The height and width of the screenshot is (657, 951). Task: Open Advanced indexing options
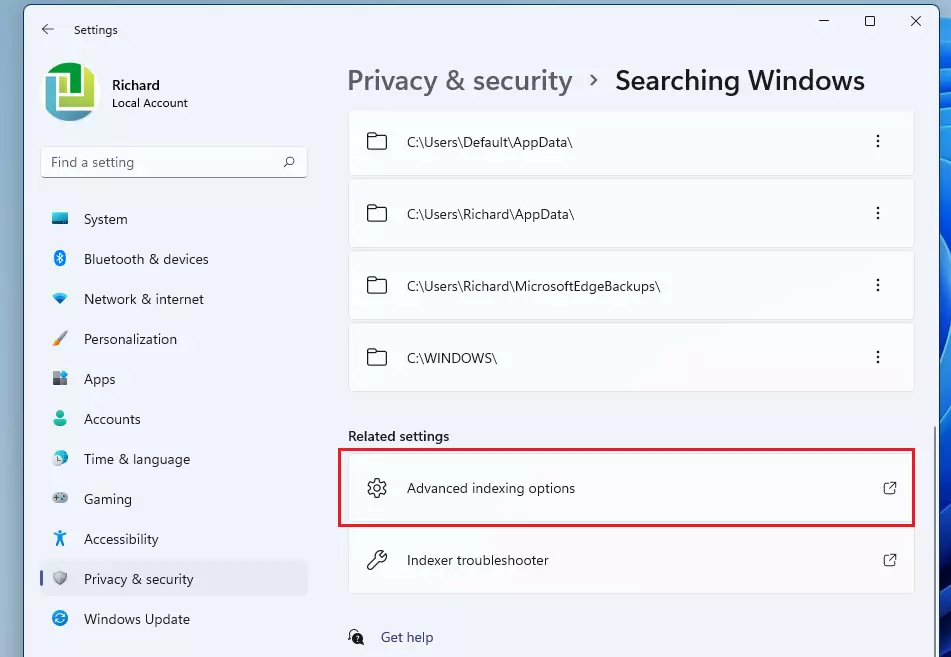coord(631,488)
